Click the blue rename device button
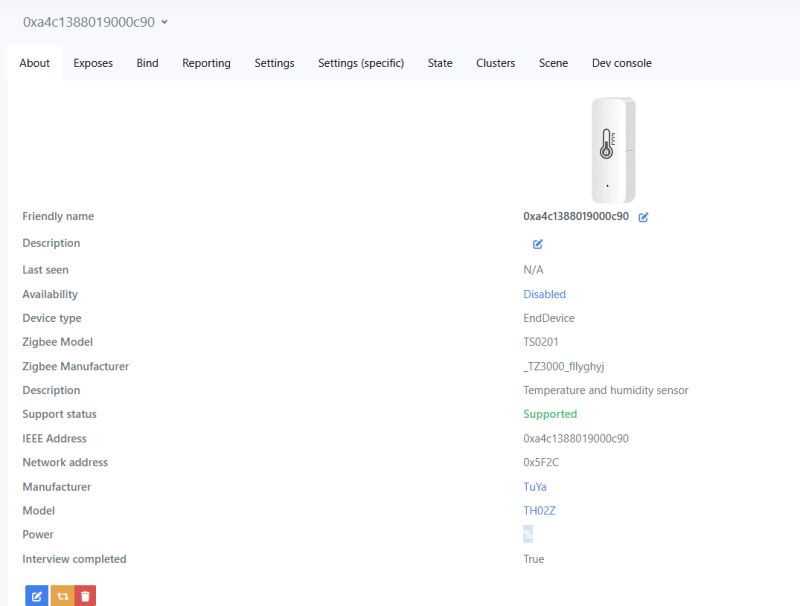The height and width of the screenshot is (606, 800). [x=36, y=596]
